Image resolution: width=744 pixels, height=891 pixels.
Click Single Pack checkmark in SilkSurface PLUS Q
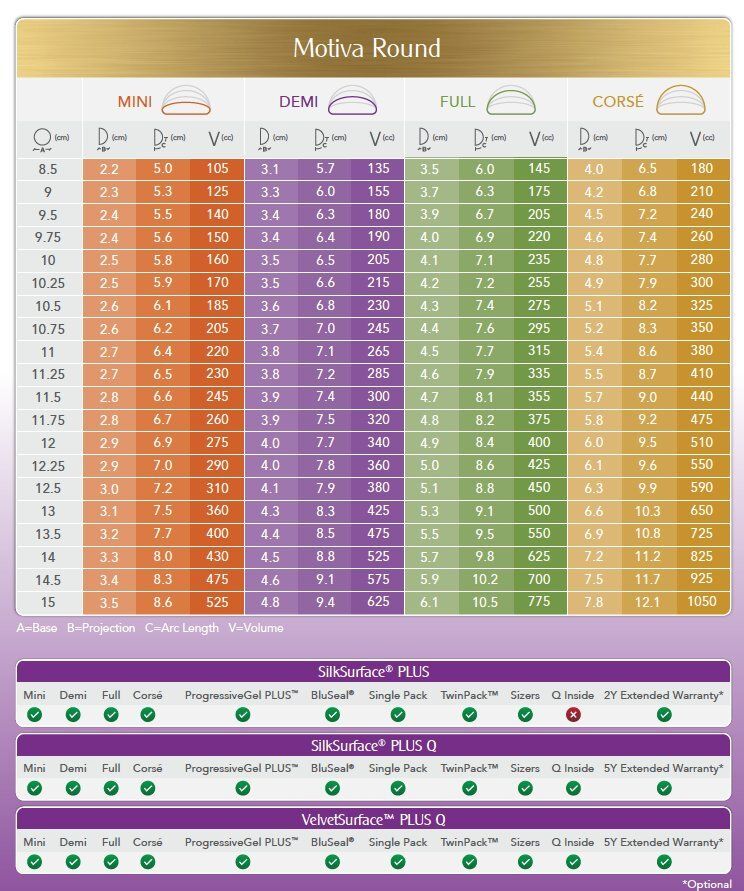[398, 788]
